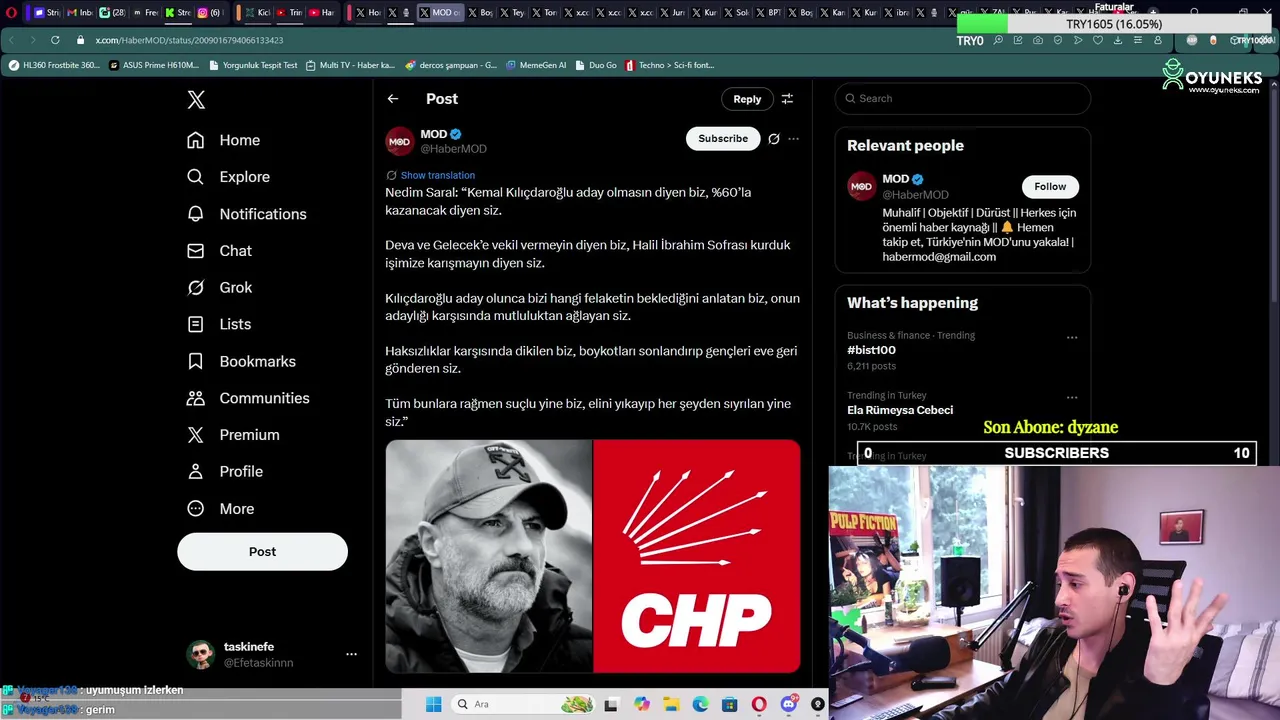Open the Ela Rümeysa Cebeci trending topic
The image size is (1280, 720).
tap(900, 410)
